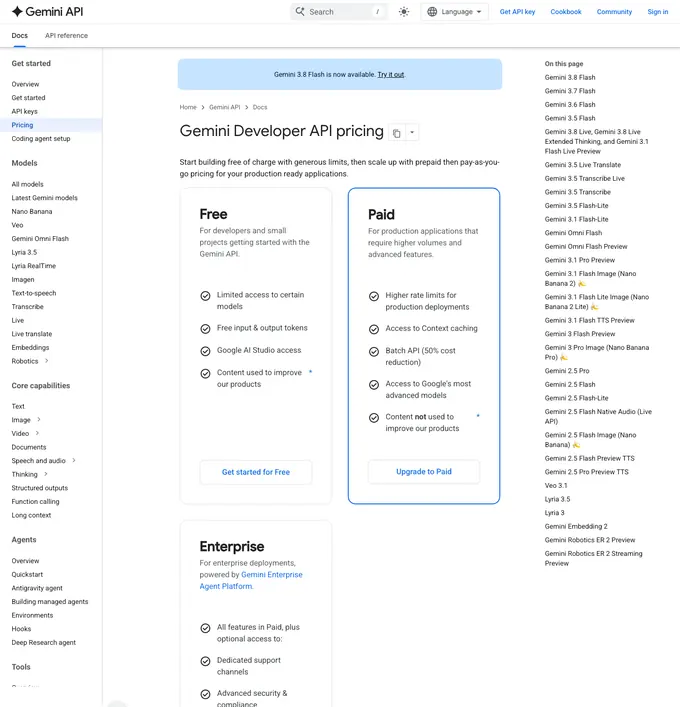Screen dimensions: 680x707
Task: Open Gemini Enterprise Agent Platform link
Action: pyautogui.click(x=251, y=580)
